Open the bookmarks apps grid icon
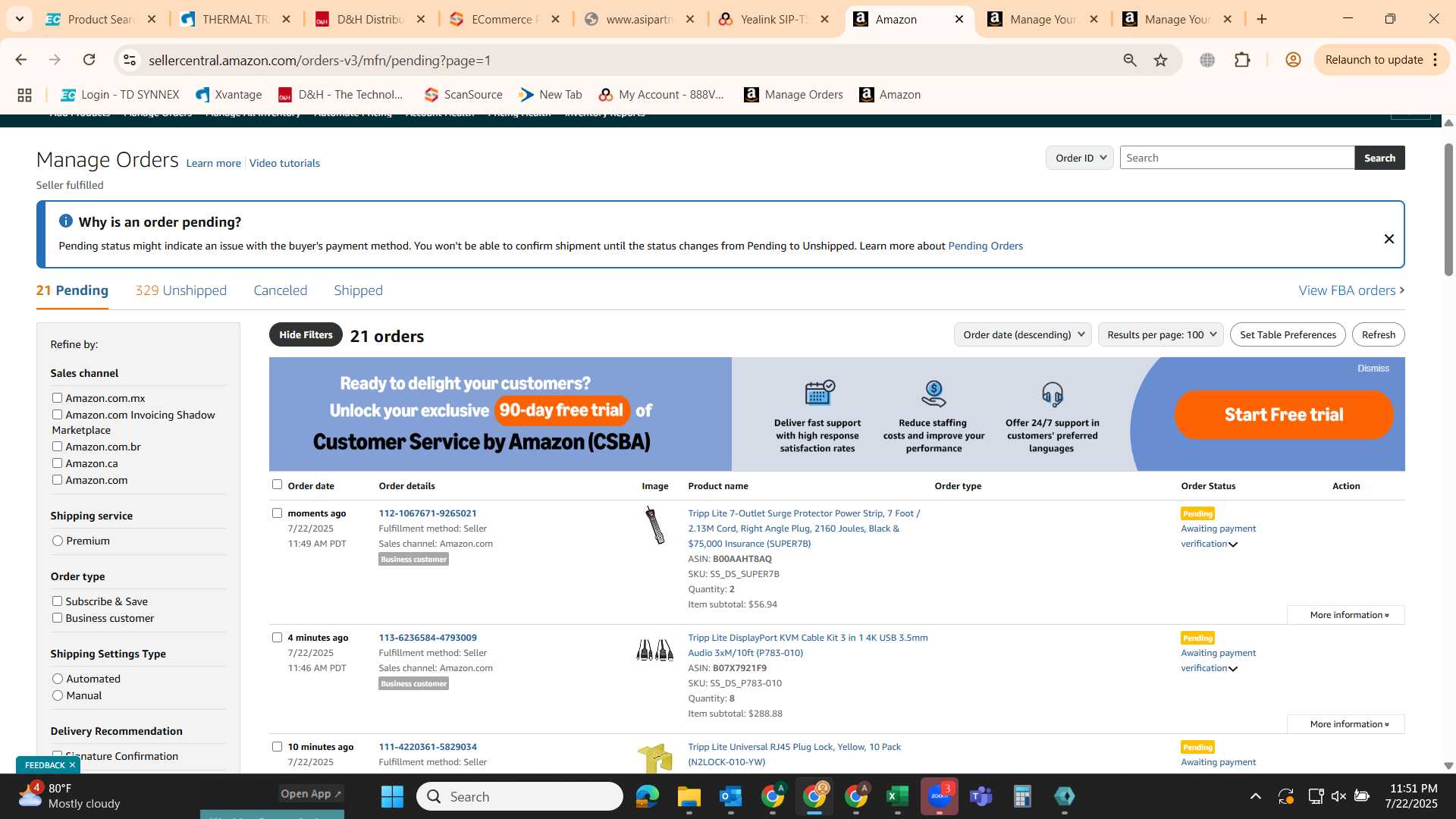This screenshot has height=819, width=1456. point(24,95)
